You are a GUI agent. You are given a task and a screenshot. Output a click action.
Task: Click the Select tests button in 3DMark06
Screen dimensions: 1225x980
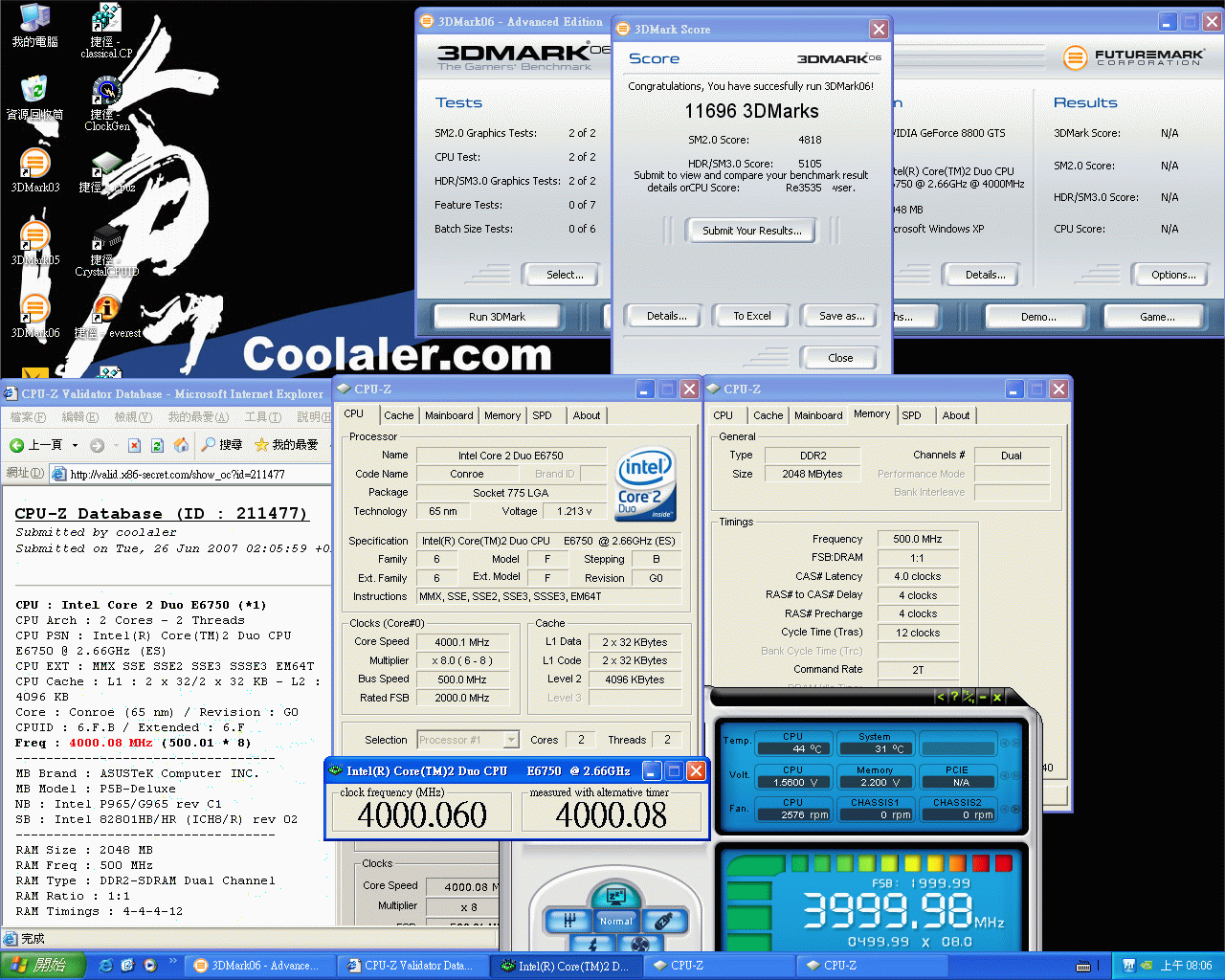[x=564, y=275]
